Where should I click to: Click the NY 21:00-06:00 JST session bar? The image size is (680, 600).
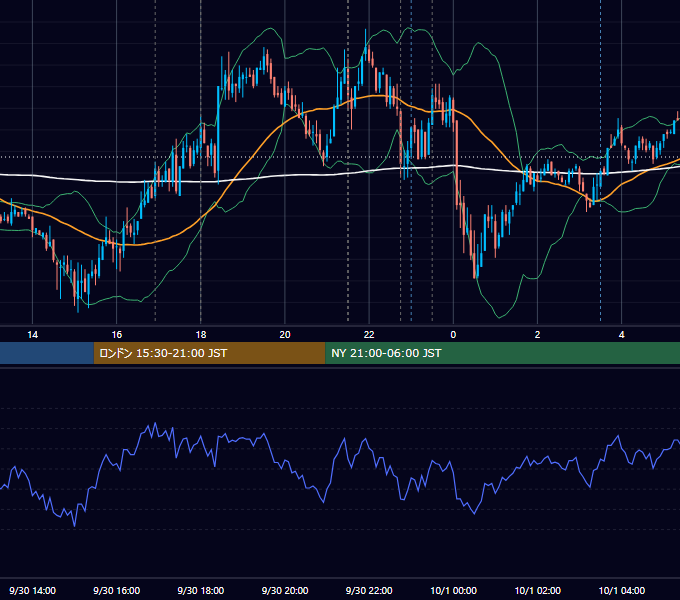(503, 353)
